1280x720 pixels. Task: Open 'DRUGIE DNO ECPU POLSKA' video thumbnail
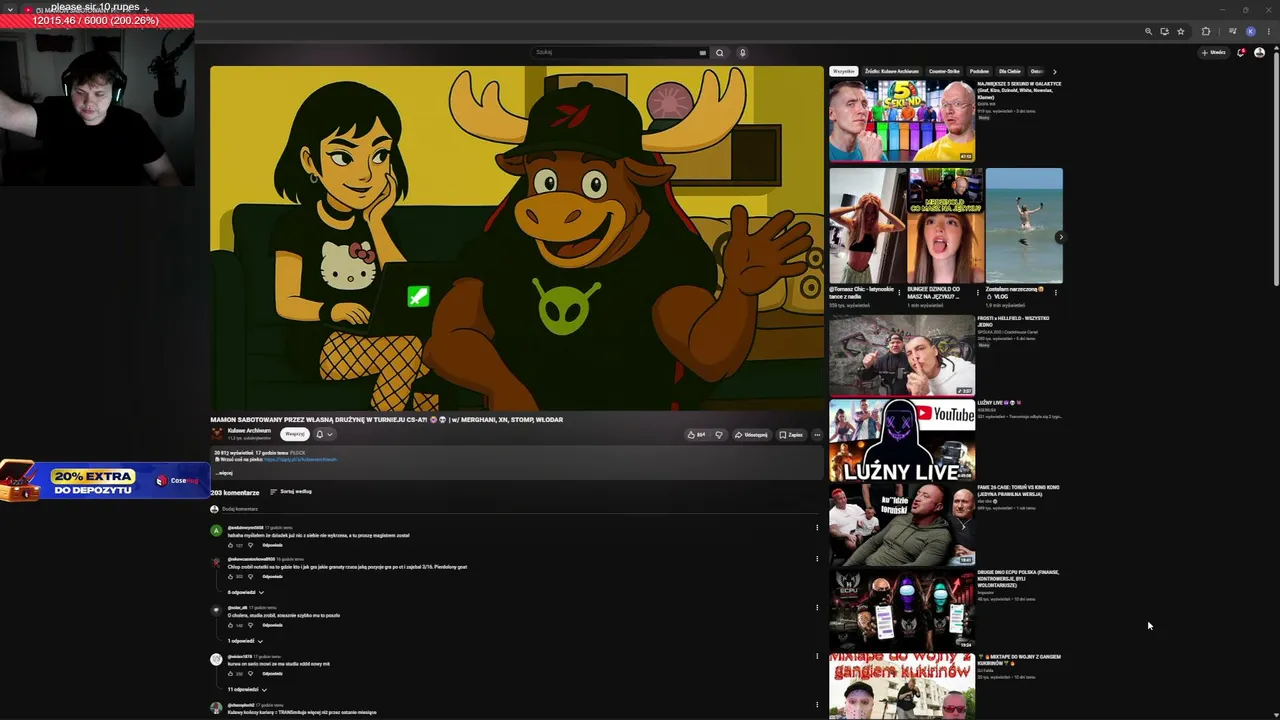pos(902,609)
